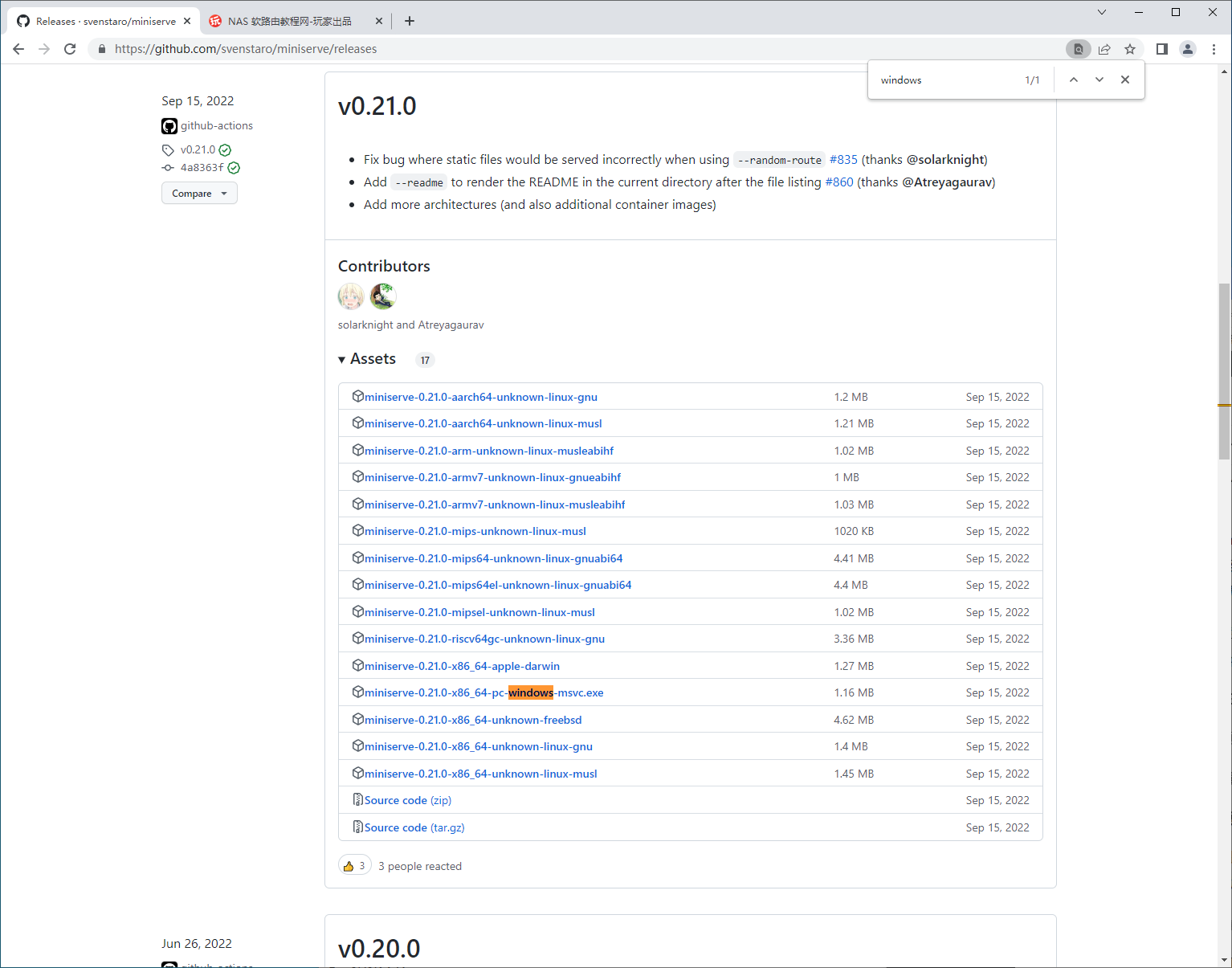Screen dimensions: 1232x968
Task: Open the Compare dropdown button
Action: tap(199, 194)
